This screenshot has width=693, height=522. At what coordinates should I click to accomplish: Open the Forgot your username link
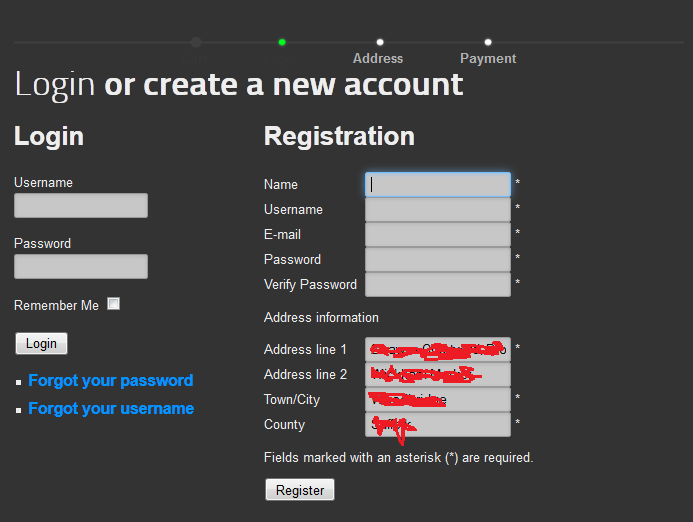tap(111, 408)
